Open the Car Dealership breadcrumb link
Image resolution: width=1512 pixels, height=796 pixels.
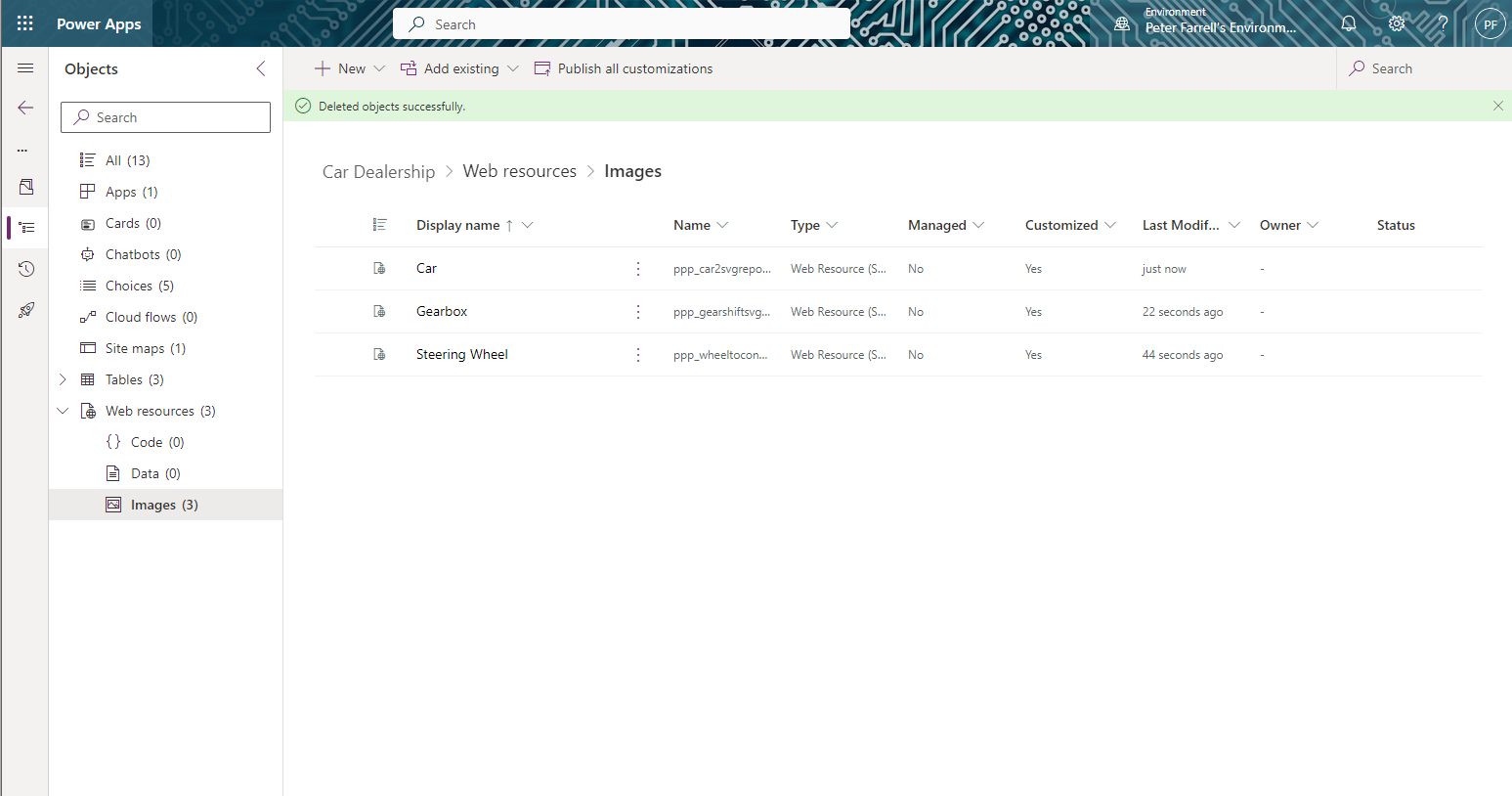pyautogui.click(x=378, y=171)
